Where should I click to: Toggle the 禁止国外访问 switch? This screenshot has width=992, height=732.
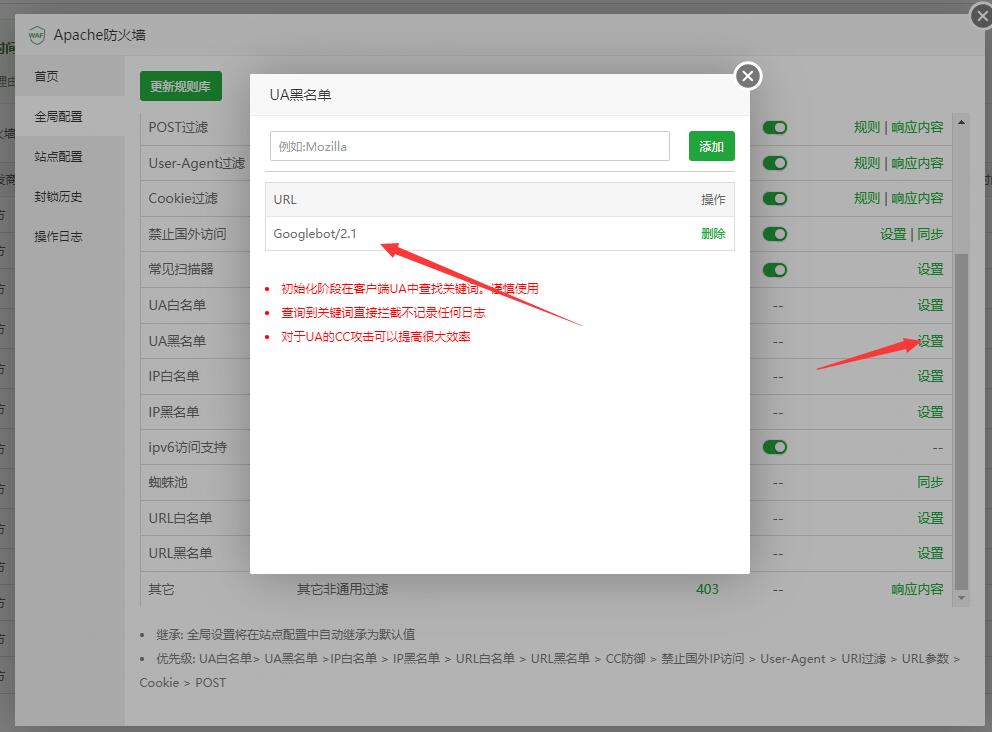tap(775, 234)
